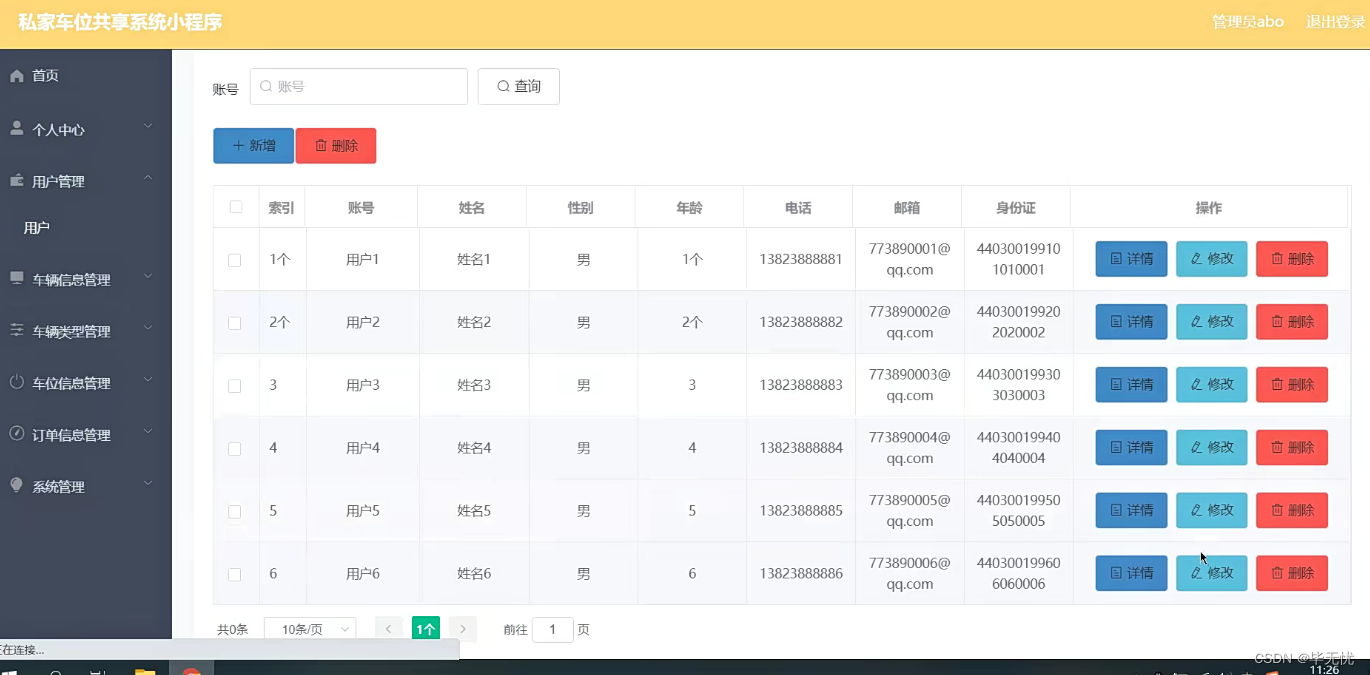Click the 车位信息管理 power icon
1370x675 pixels.
point(17,383)
